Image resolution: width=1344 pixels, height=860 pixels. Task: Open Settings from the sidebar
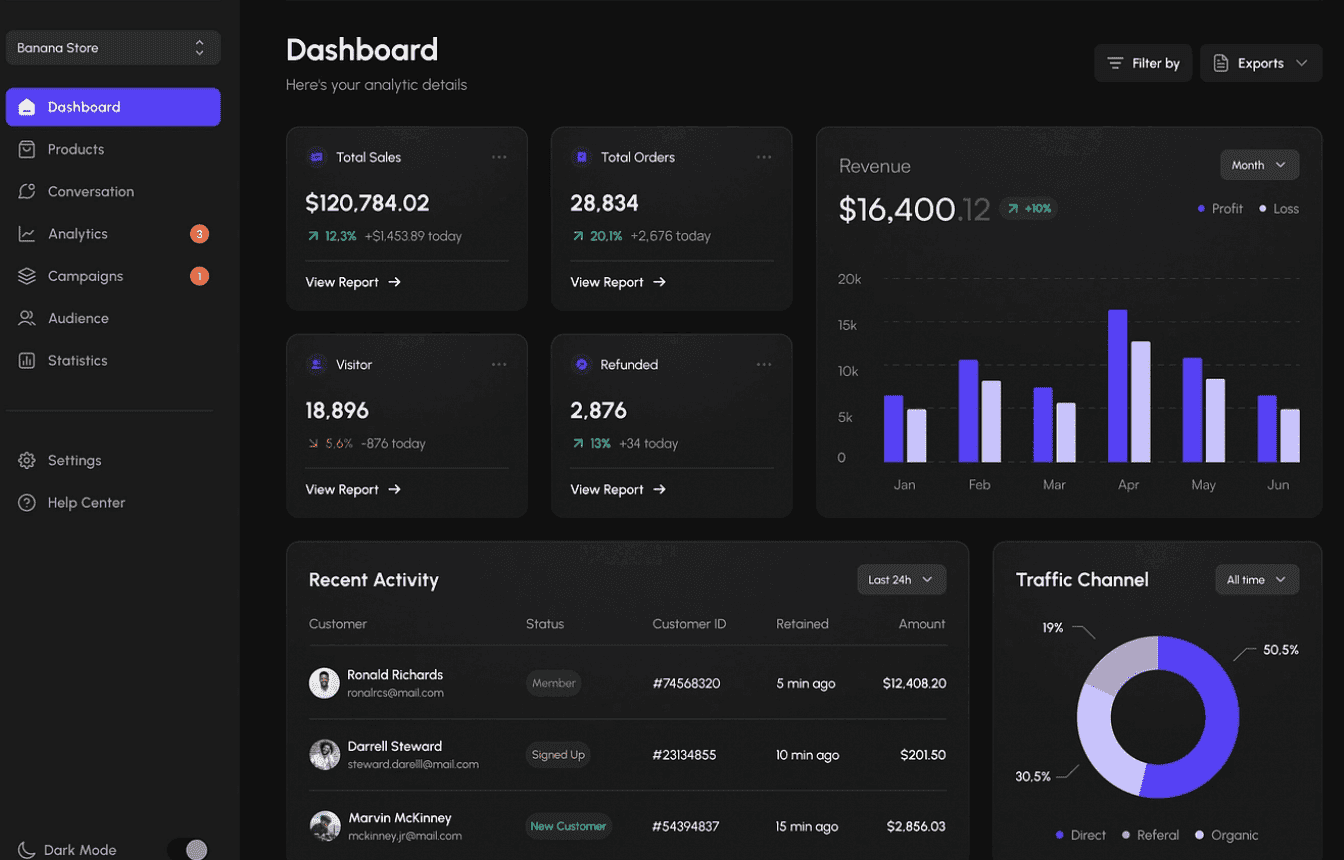(74, 461)
